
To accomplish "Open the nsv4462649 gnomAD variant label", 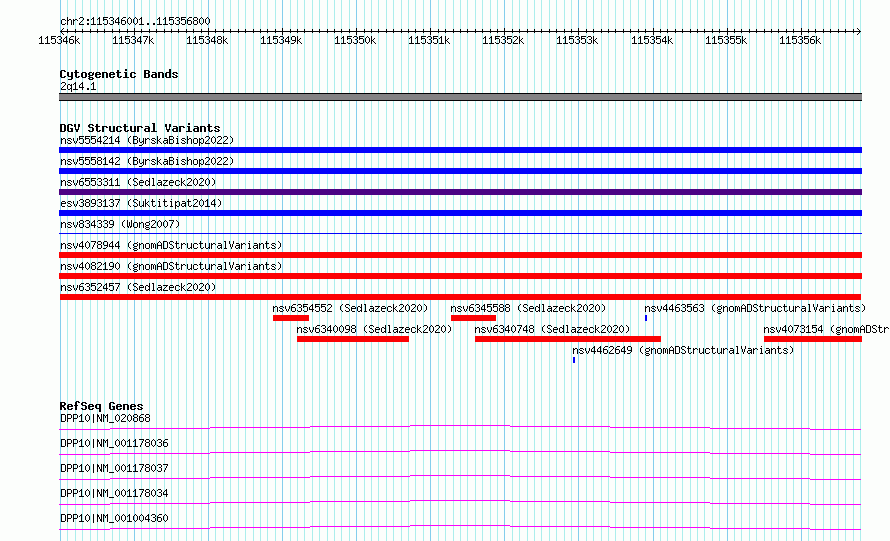I will tap(683, 350).
